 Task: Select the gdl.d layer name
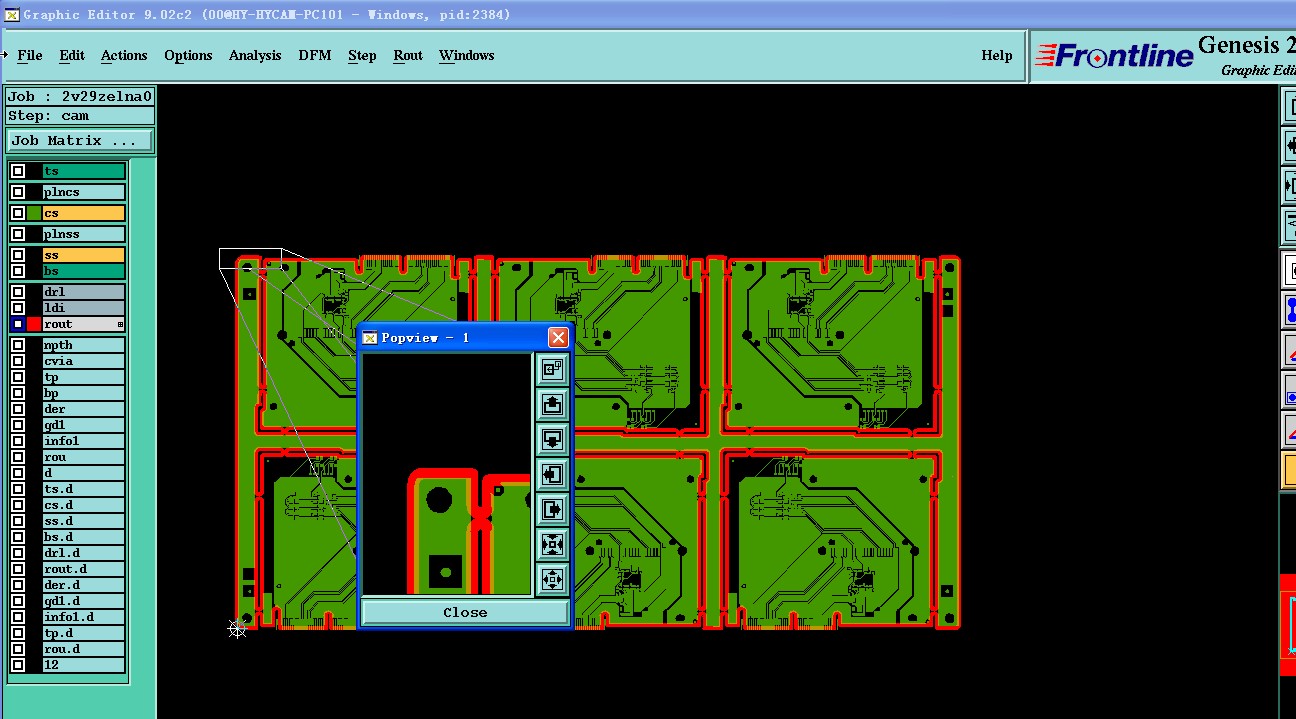(84, 601)
